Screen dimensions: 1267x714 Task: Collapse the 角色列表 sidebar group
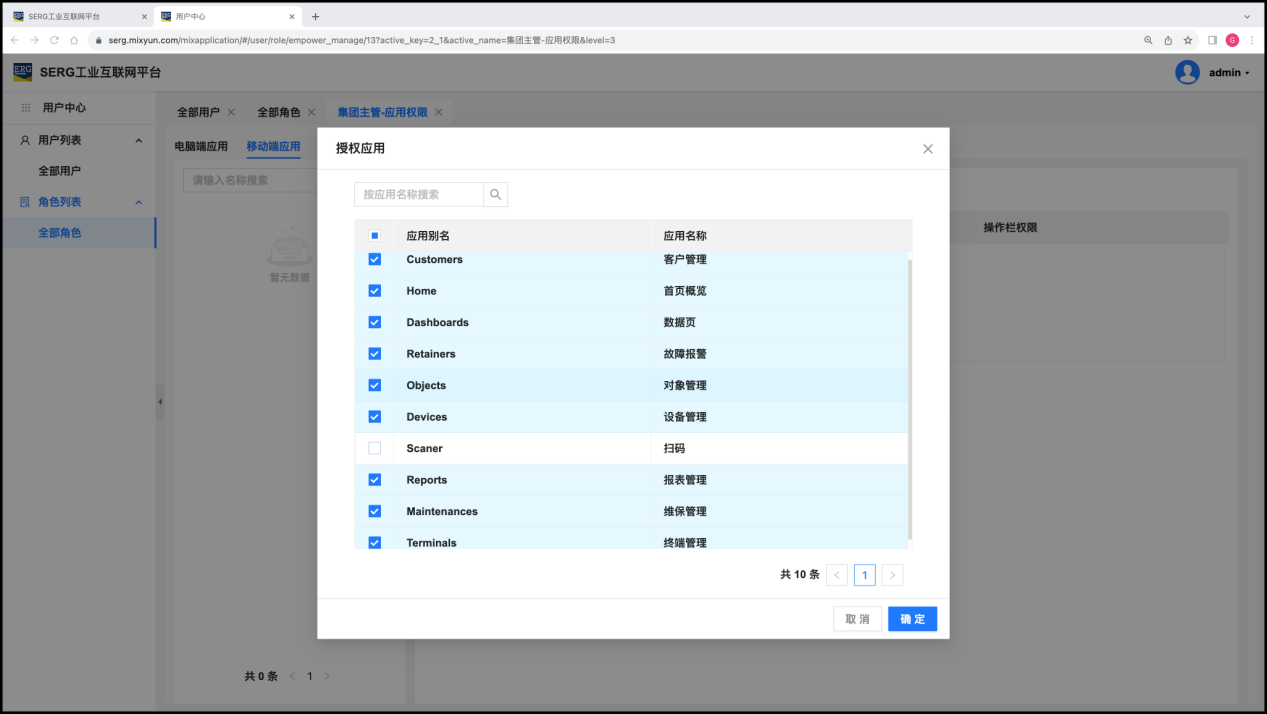click(138, 202)
